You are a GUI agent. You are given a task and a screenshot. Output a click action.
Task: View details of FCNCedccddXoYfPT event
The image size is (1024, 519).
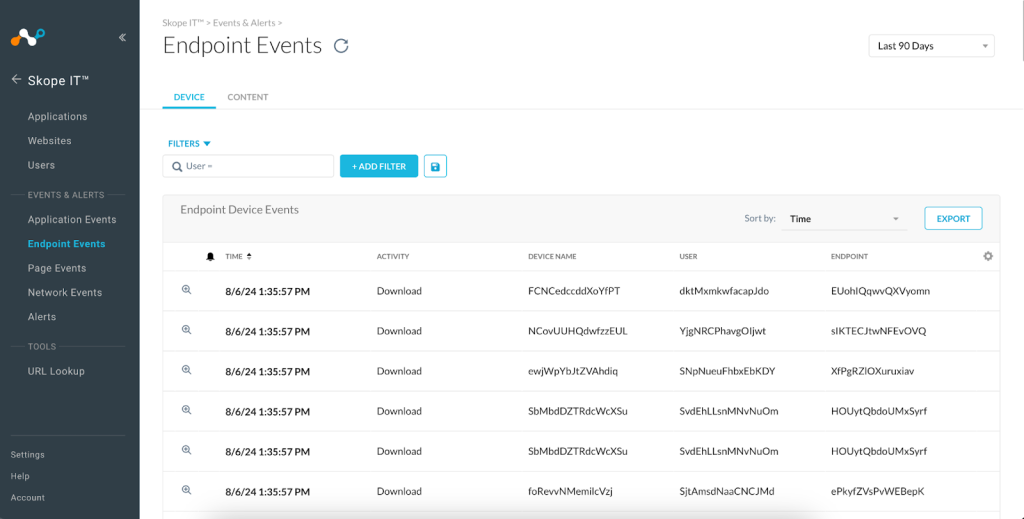pyautogui.click(x=186, y=290)
